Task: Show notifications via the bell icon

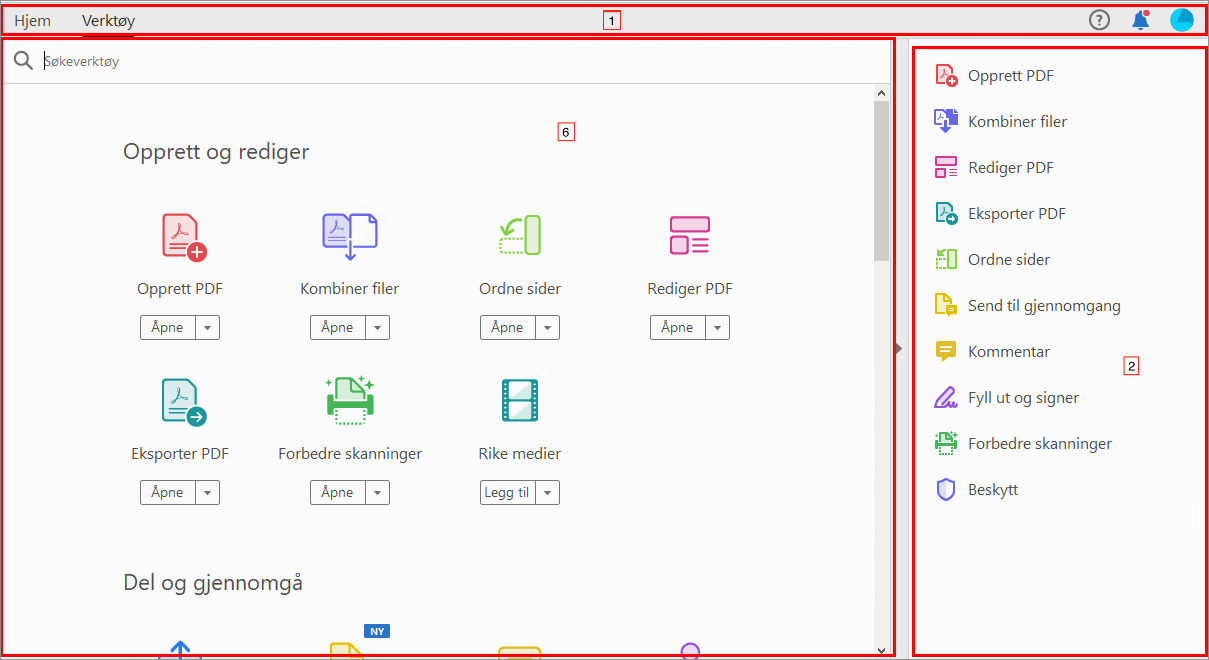Action: tap(1140, 20)
